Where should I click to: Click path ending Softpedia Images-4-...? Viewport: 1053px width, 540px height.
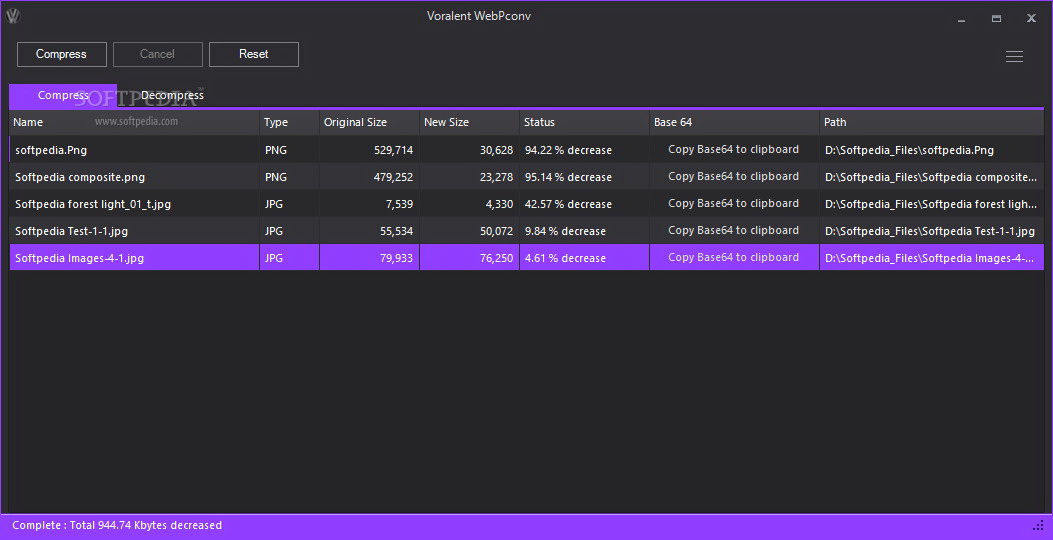[x=929, y=258]
